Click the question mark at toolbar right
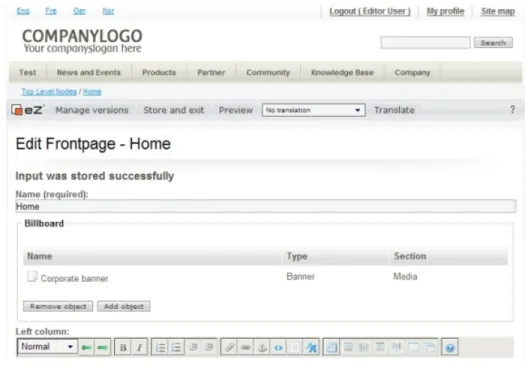This screenshot has width=525, height=369. (512, 109)
